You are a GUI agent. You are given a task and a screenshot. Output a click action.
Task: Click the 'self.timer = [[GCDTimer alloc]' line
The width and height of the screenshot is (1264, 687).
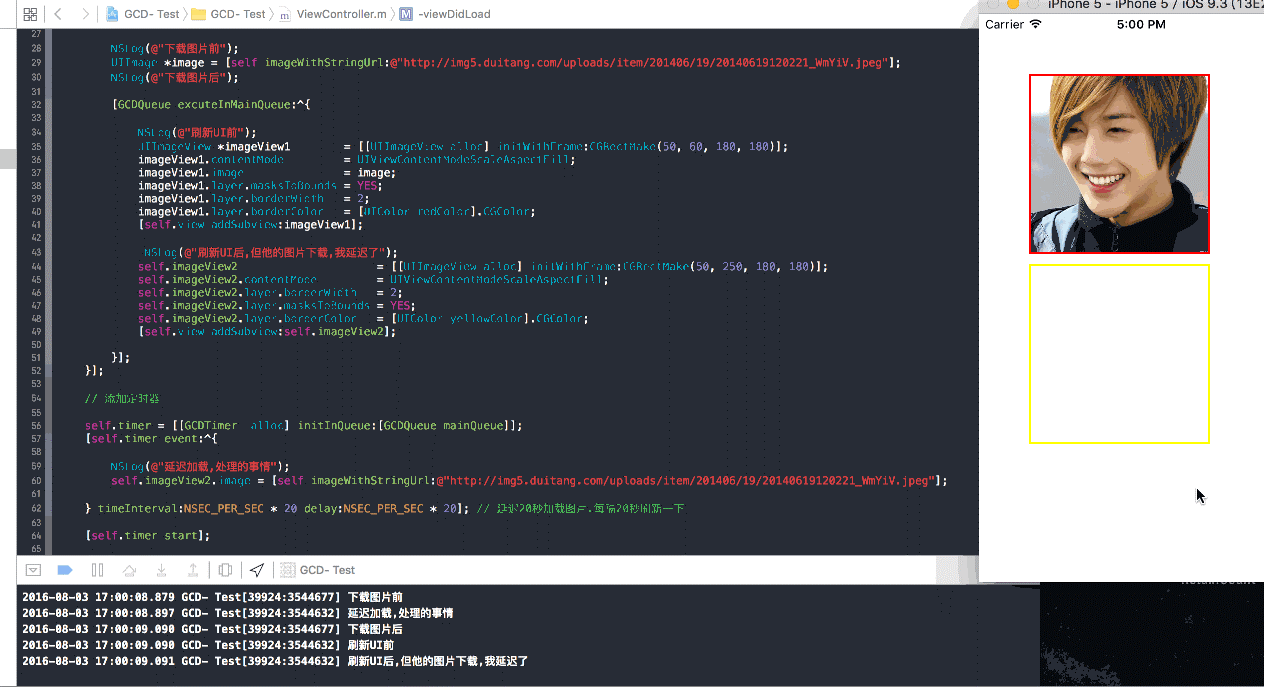pos(304,426)
